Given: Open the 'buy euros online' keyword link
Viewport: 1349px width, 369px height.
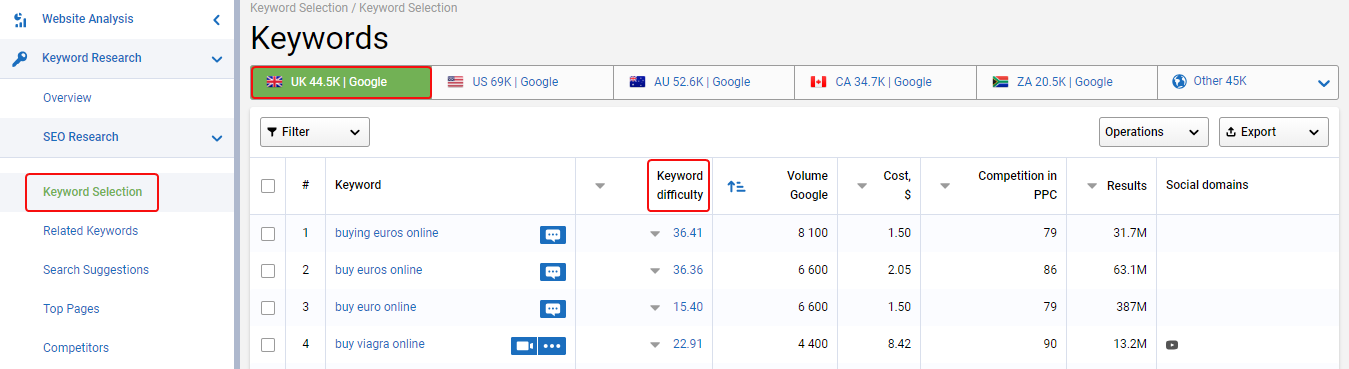Looking at the screenshot, I should (379, 270).
